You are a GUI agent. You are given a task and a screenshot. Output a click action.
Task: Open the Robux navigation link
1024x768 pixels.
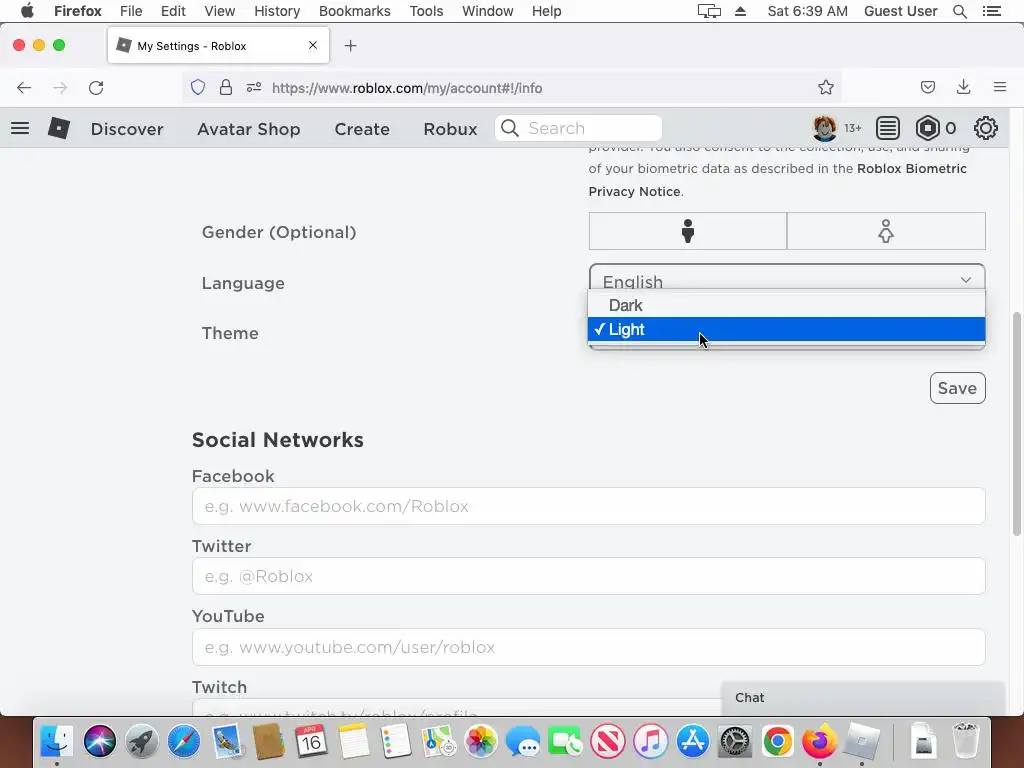[x=450, y=129]
